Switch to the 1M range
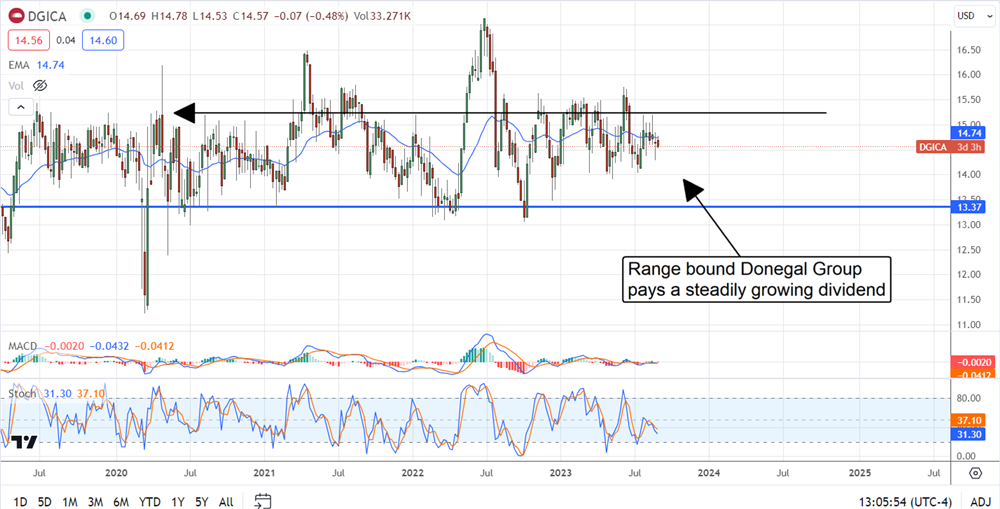Screen dimensions: 1000x509 click(x=71, y=501)
